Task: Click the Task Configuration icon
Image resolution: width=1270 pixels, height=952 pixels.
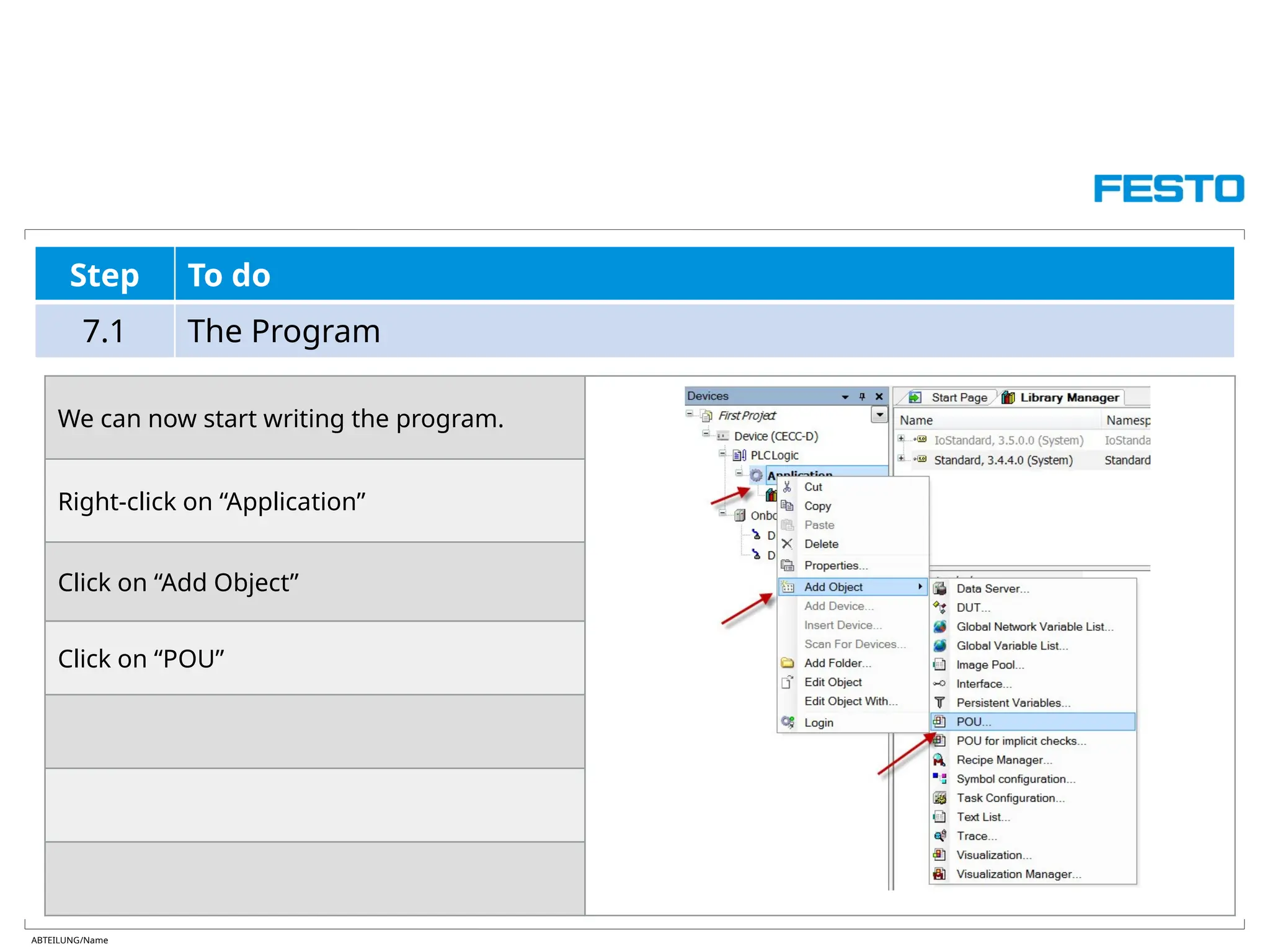Action: (x=939, y=798)
